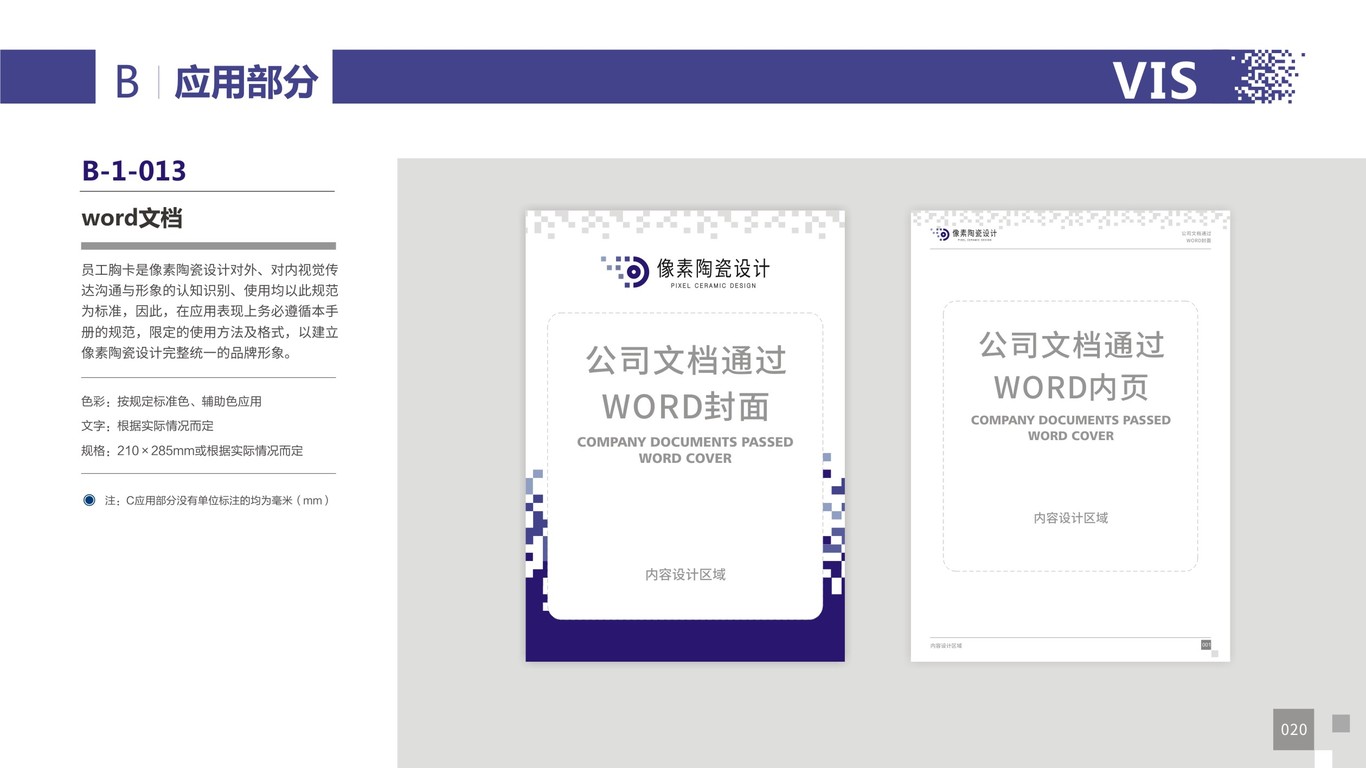Click the pixel QR logo beside VIS
Image resolution: width=1366 pixels, height=768 pixels.
[1268, 77]
